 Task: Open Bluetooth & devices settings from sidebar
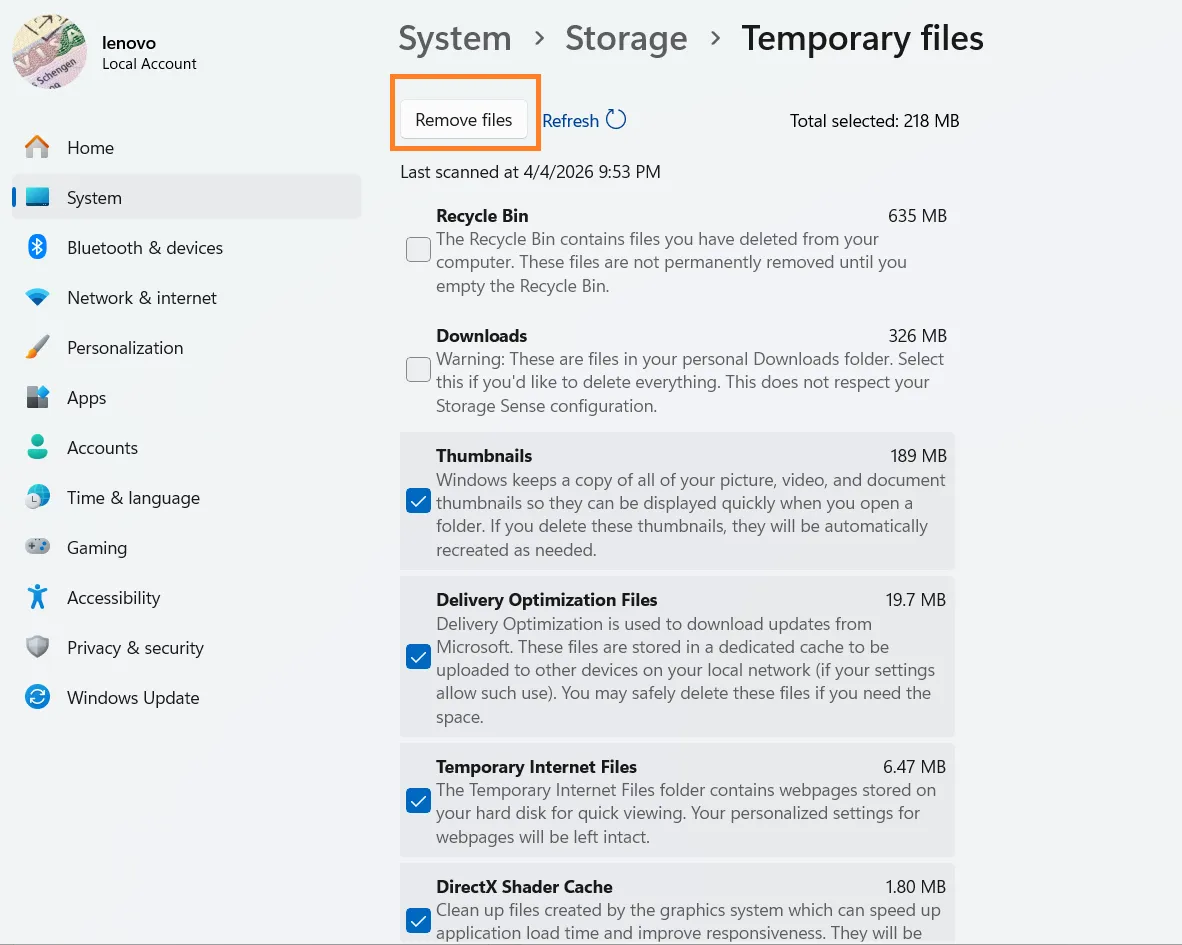point(37,247)
